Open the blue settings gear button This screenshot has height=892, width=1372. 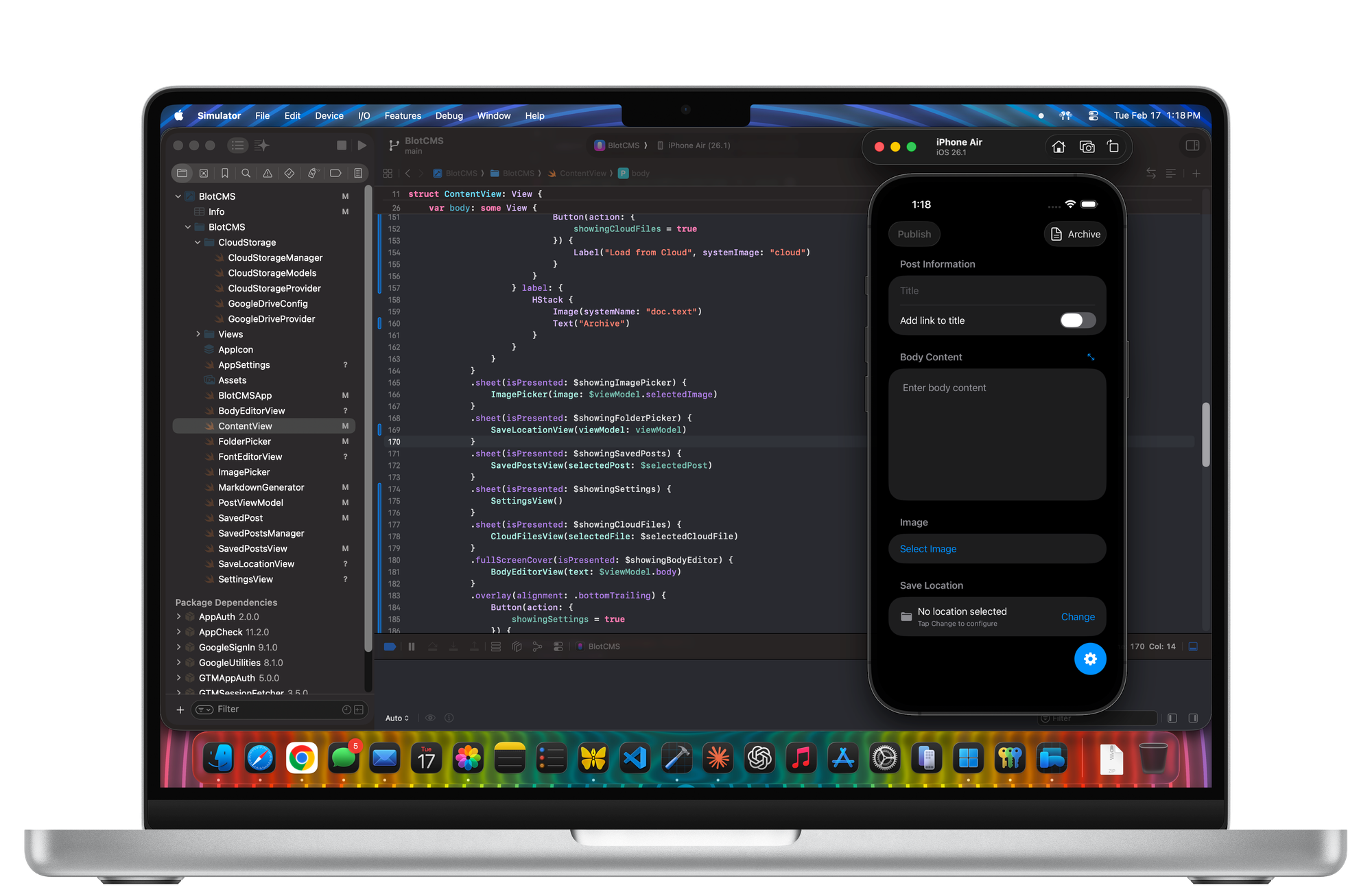tap(1089, 659)
